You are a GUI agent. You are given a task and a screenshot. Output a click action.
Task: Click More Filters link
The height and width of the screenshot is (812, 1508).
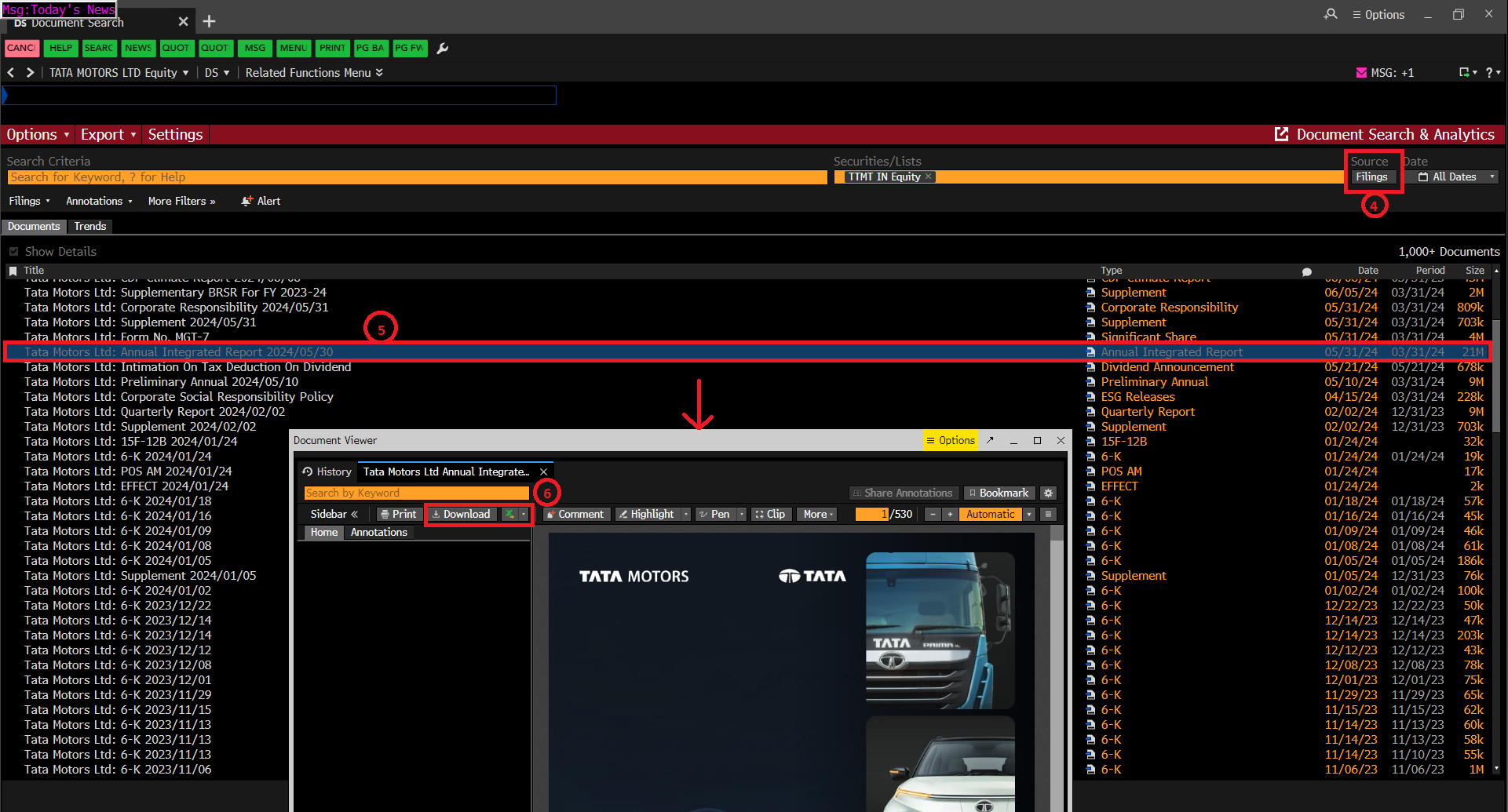click(x=181, y=201)
